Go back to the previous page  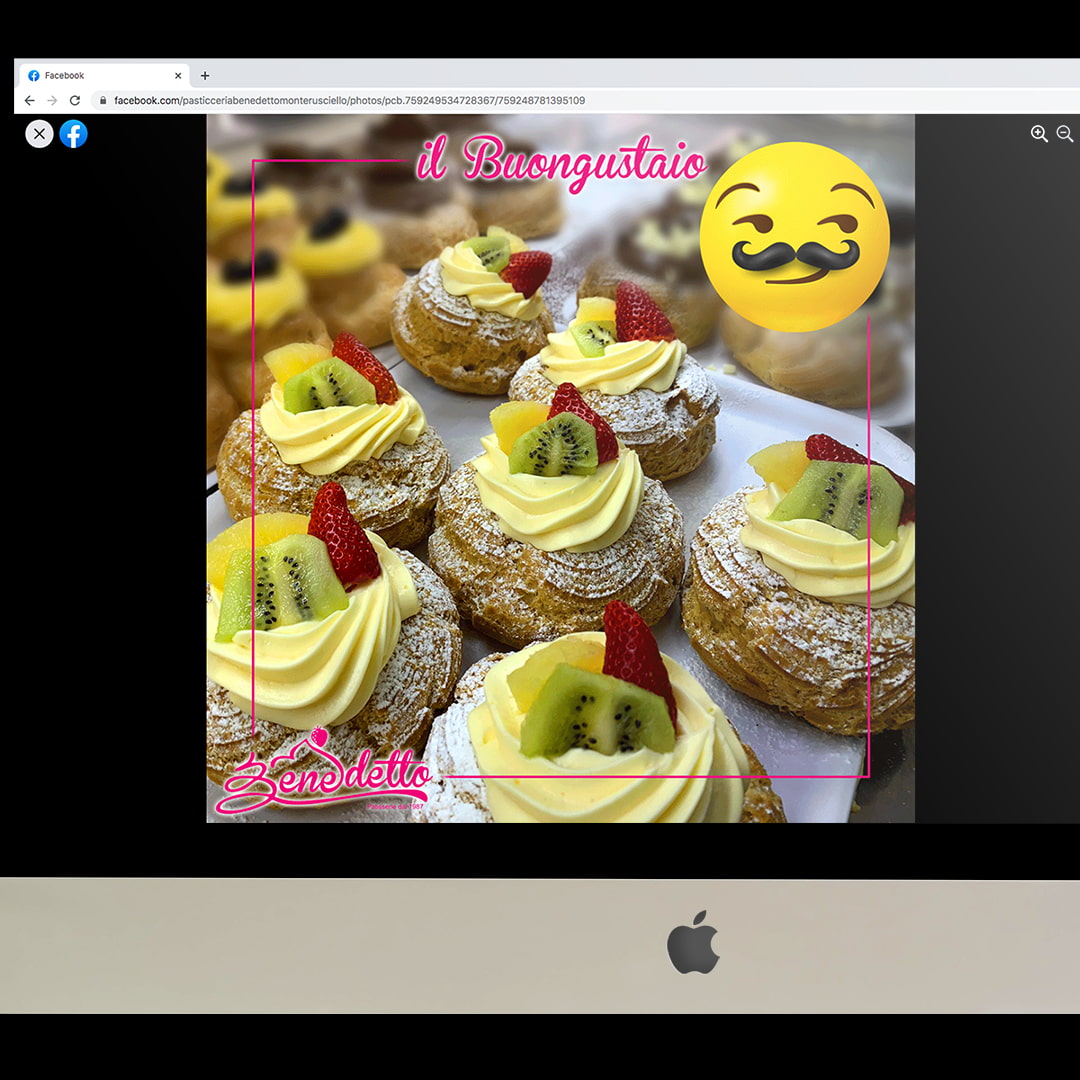[x=29, y=101]
